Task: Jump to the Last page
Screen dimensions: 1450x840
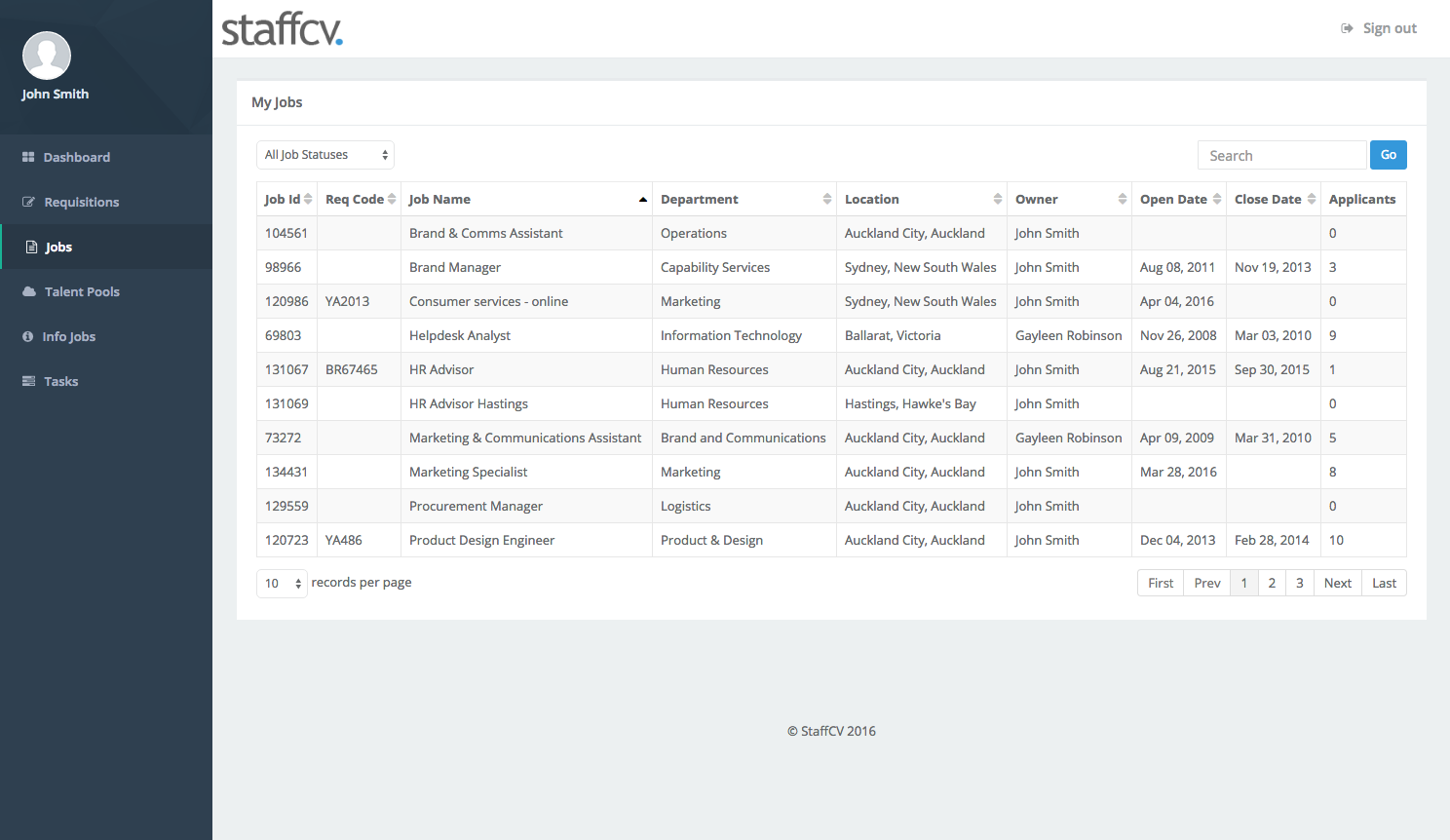Action: [x=1385, y=583]
